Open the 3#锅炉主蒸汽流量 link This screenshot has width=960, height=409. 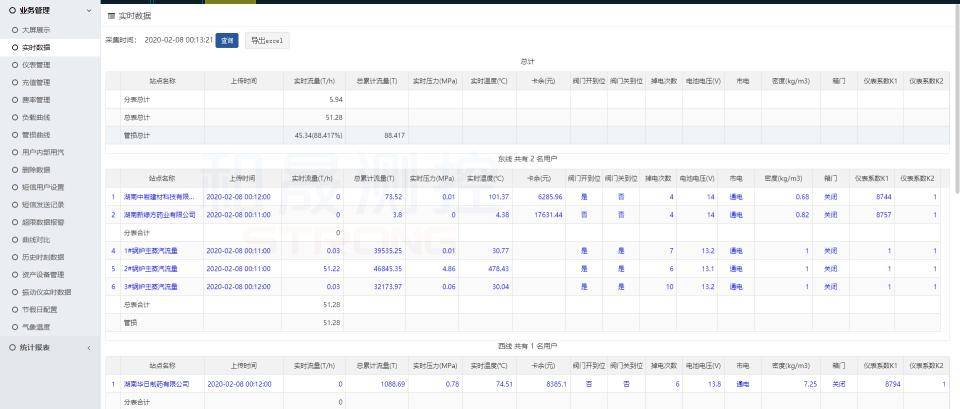point(151,287)
